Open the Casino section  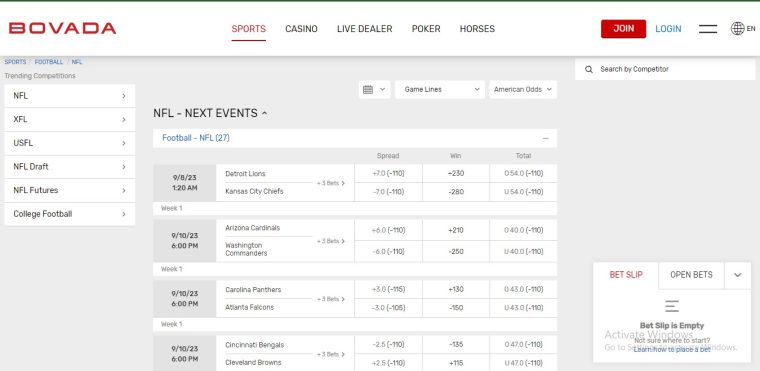point(301,29)
